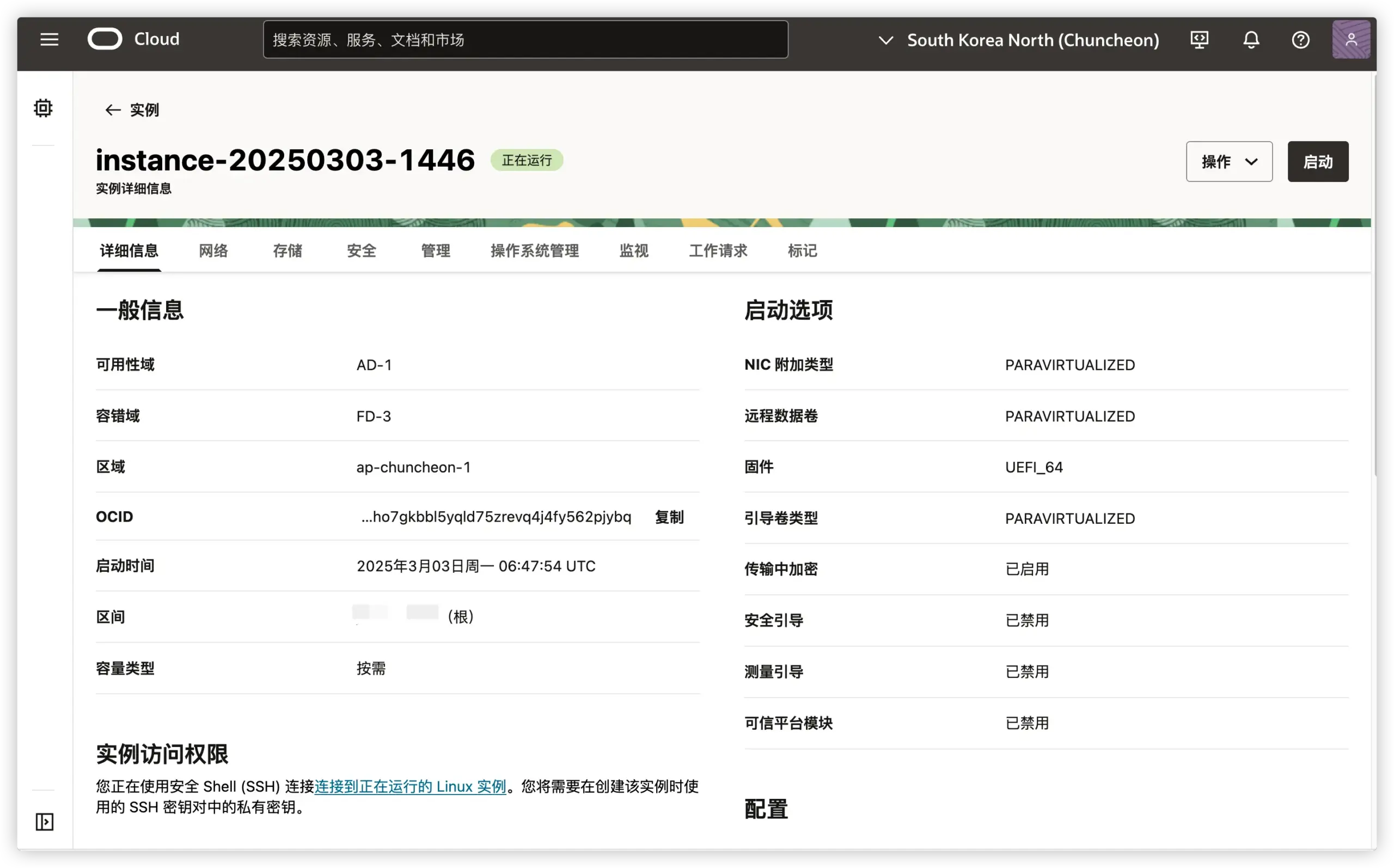Screen dimensions: 1394x868
Task: Click the compute instance icon in sidebar
Action: (43, 107)
